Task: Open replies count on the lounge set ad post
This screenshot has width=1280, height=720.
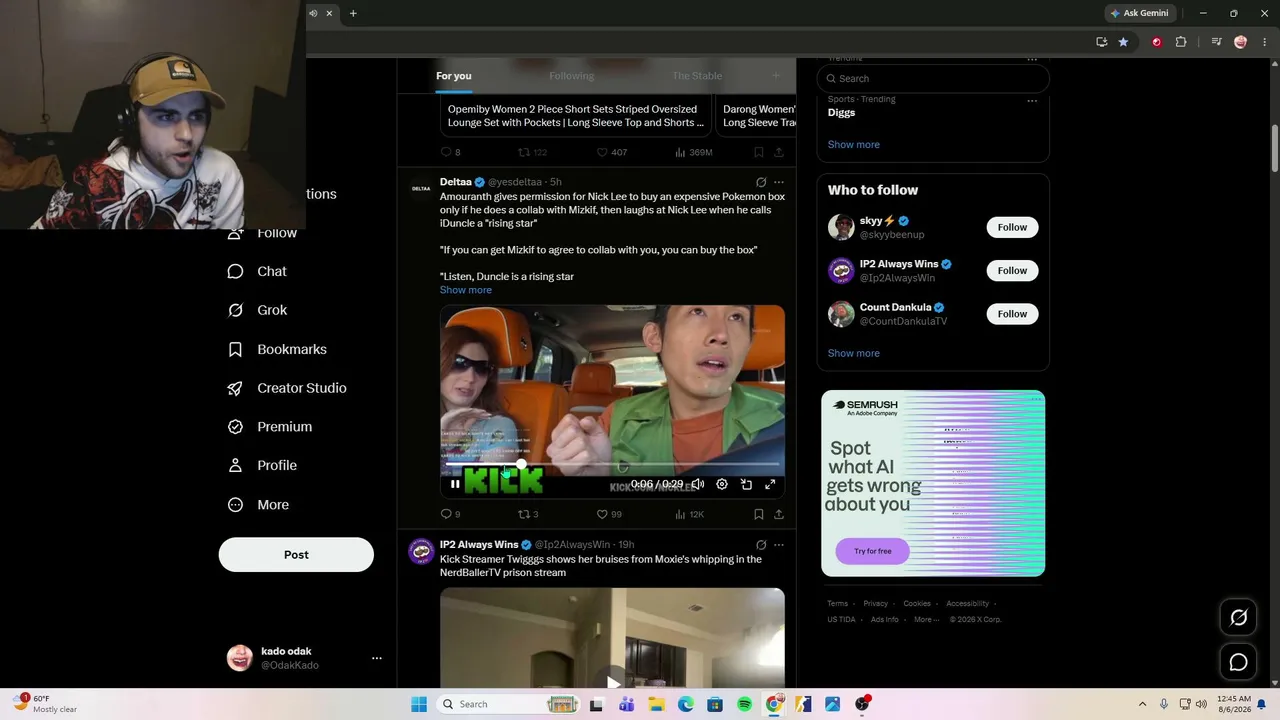Action: (450, 152)
